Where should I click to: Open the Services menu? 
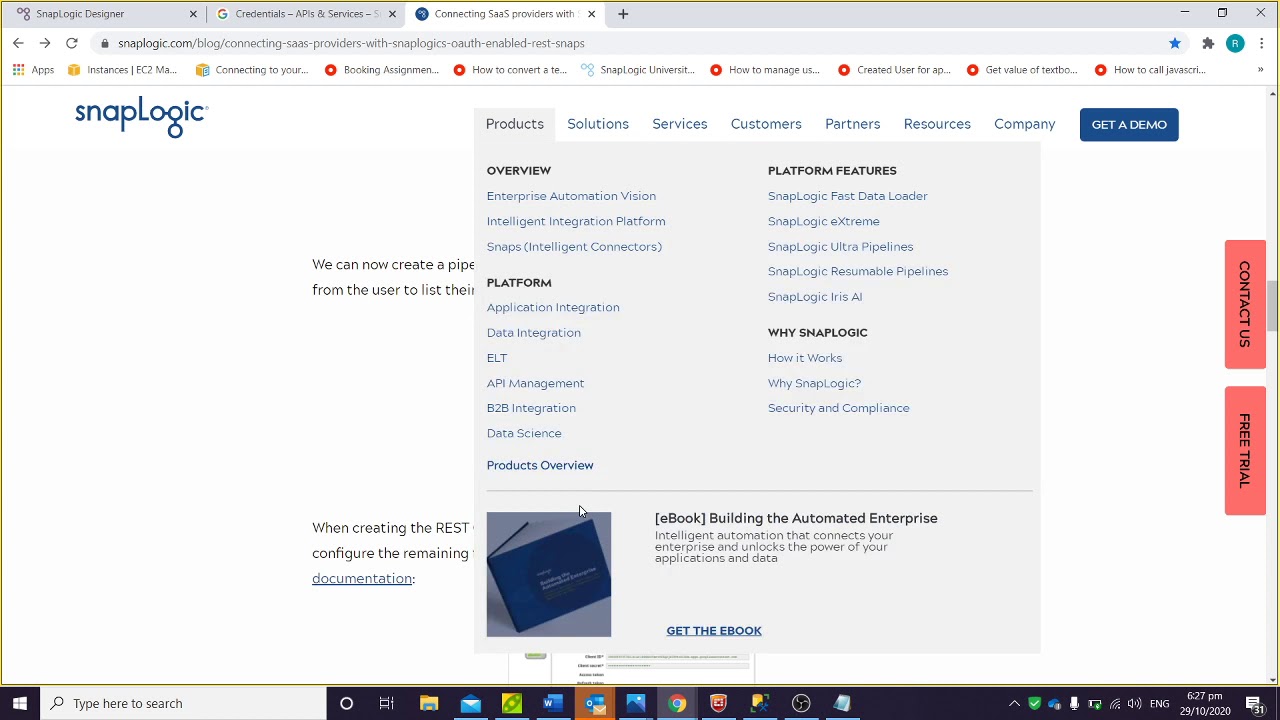click(x=680, y=124)
